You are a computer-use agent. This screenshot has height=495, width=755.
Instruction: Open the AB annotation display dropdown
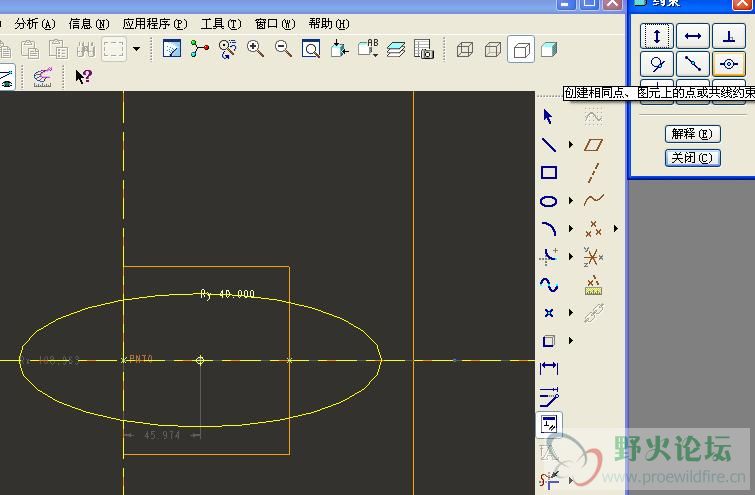tap(368, 49)
